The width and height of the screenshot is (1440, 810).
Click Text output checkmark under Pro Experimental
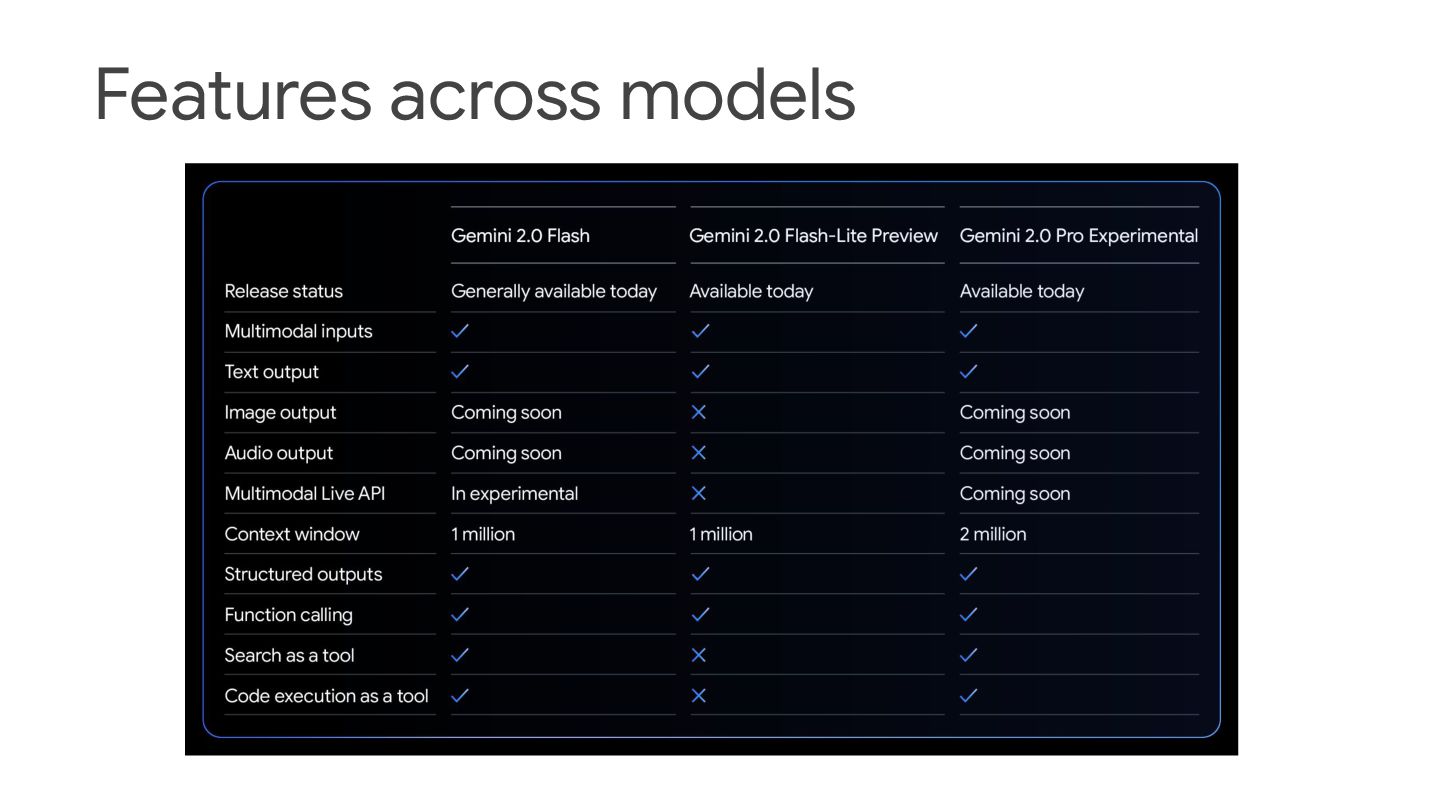pyautogui.click(x=969, y=371)
